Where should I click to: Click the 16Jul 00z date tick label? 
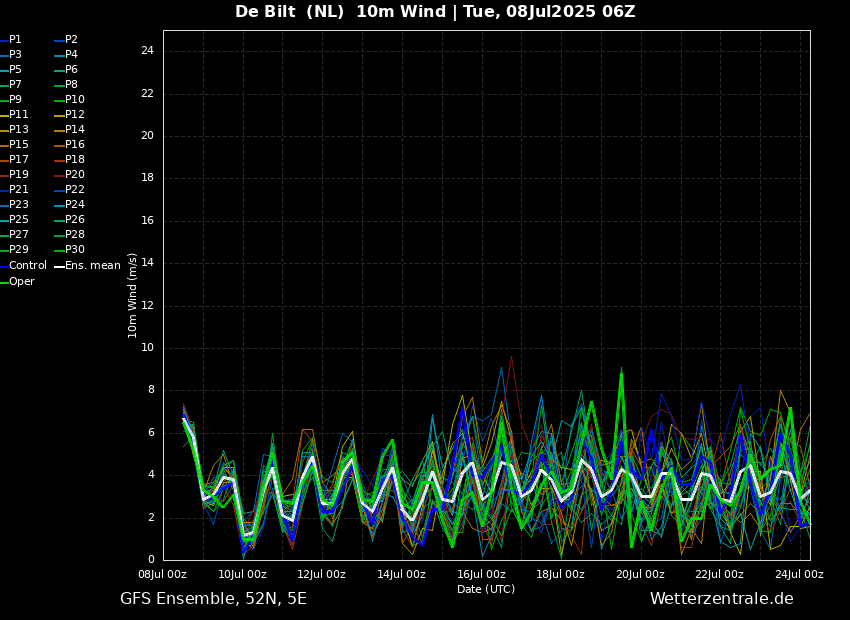(481, 575)
